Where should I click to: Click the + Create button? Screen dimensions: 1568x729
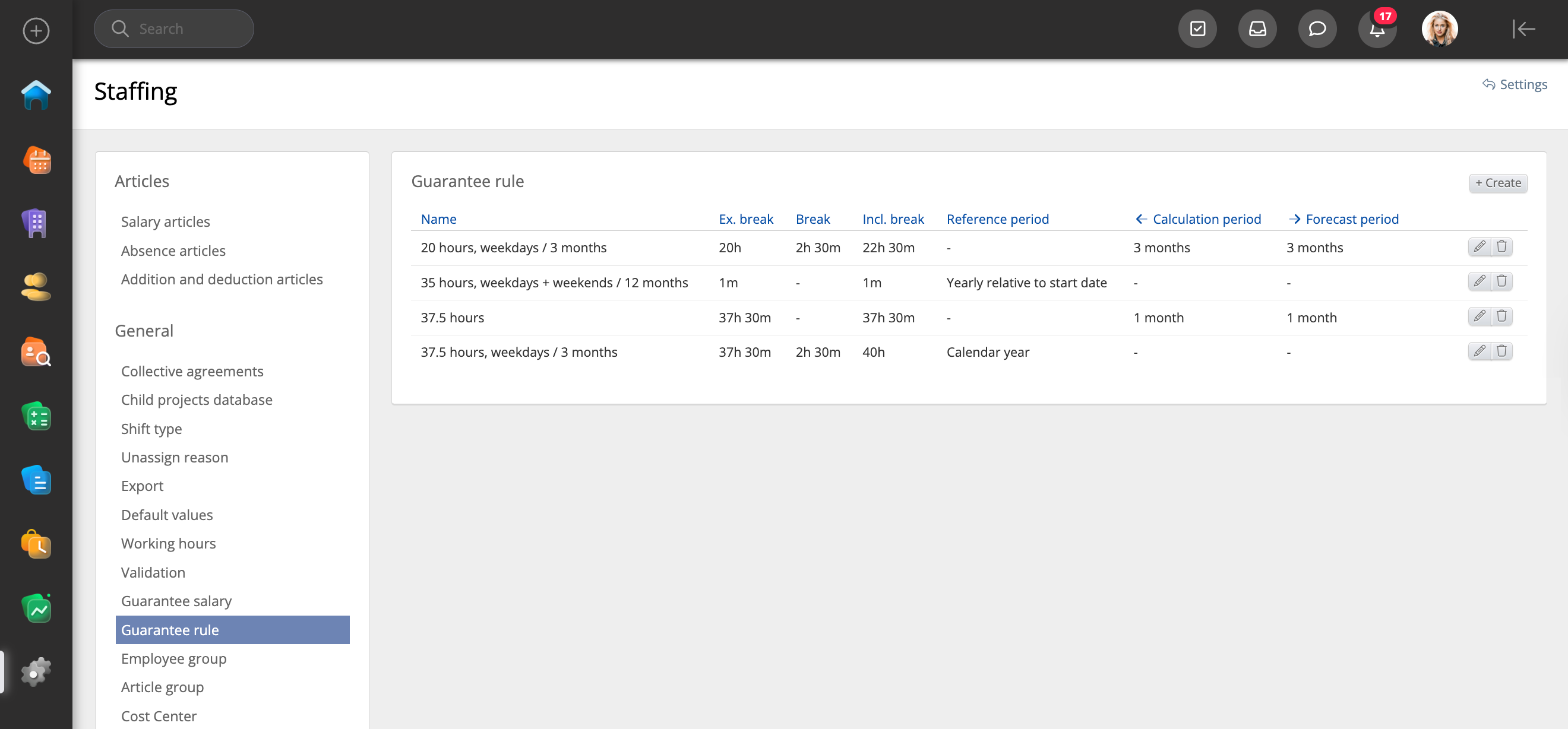tap(1497, 183)
